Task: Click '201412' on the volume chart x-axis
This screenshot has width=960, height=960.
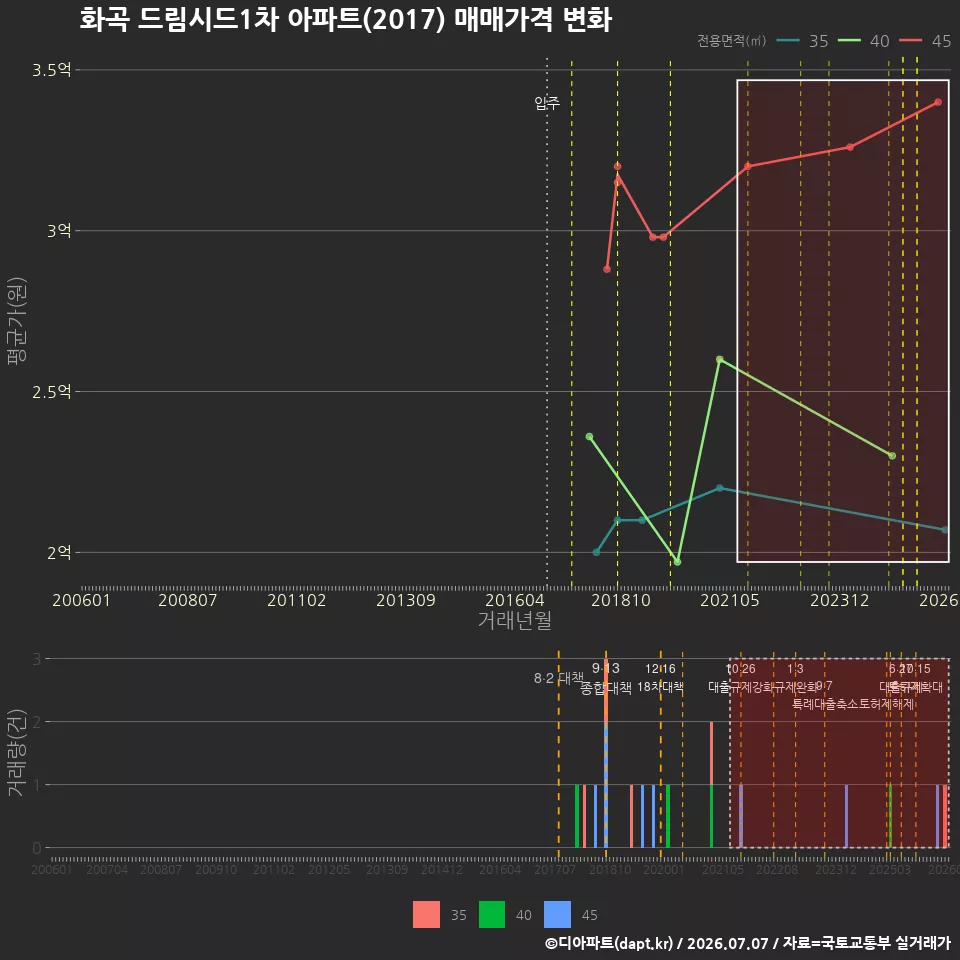Action: [x=442, y=869]
